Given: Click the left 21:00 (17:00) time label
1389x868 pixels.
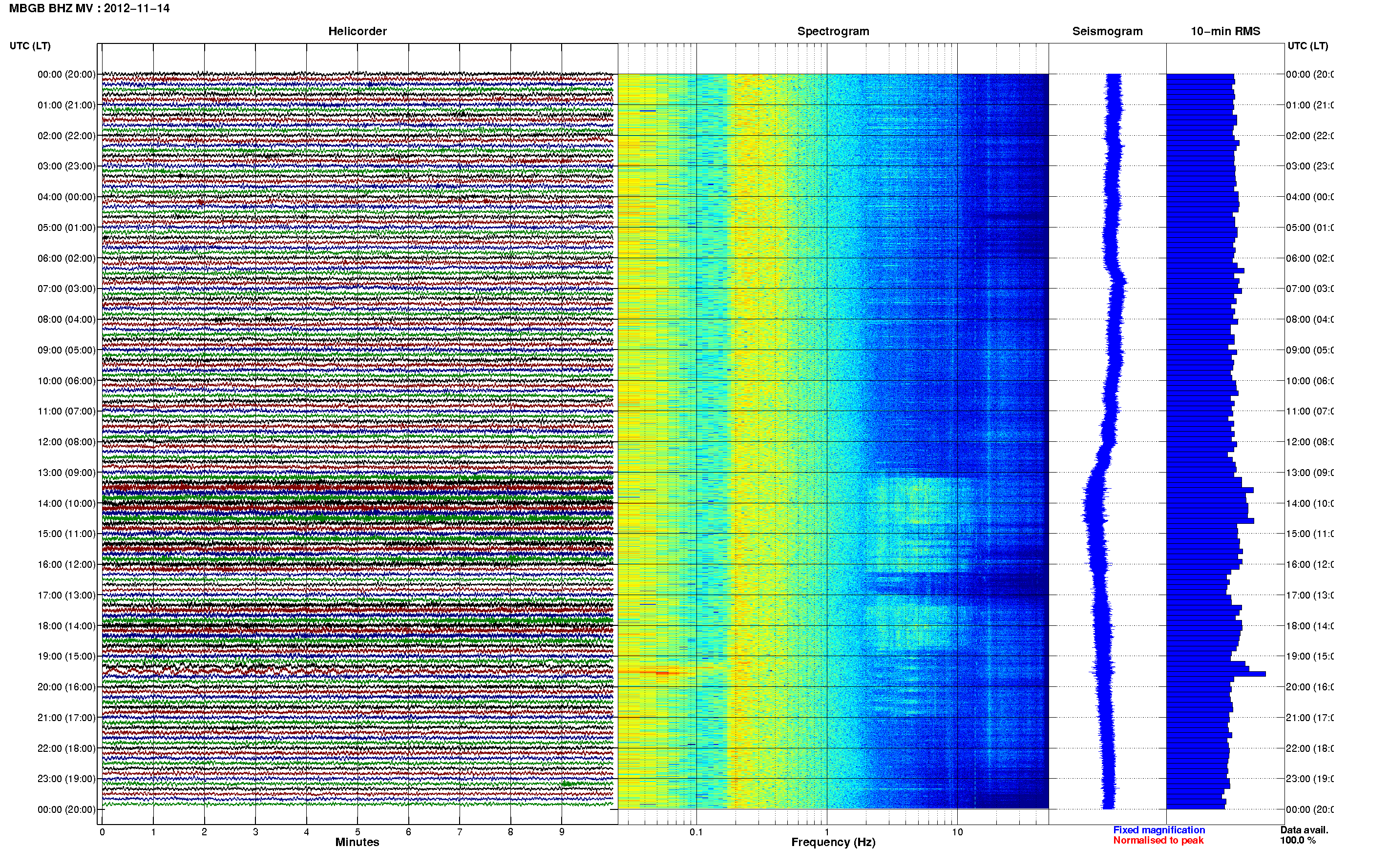Looking at the screenshot, I should coord(66,718).
